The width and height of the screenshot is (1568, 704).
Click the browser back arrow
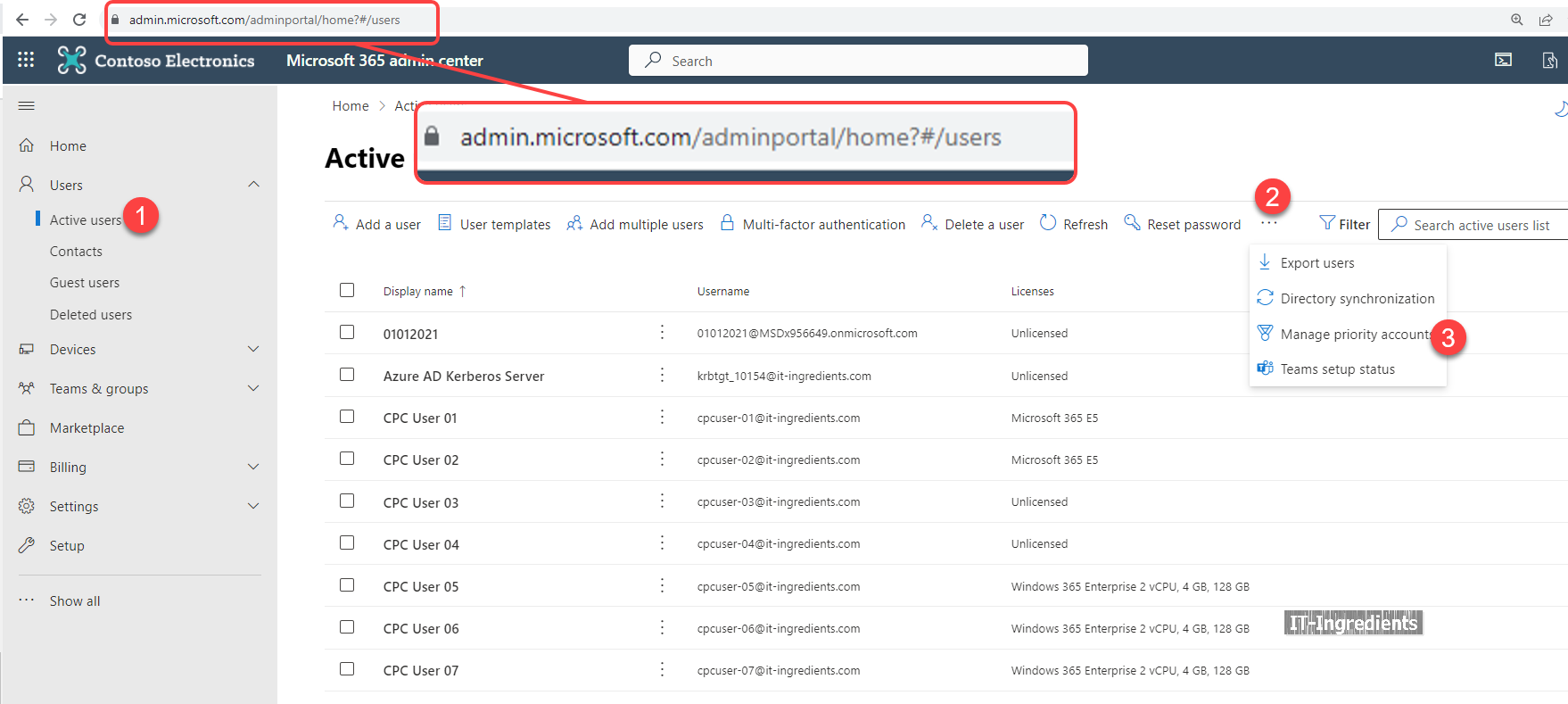click(x=22, y=19)
